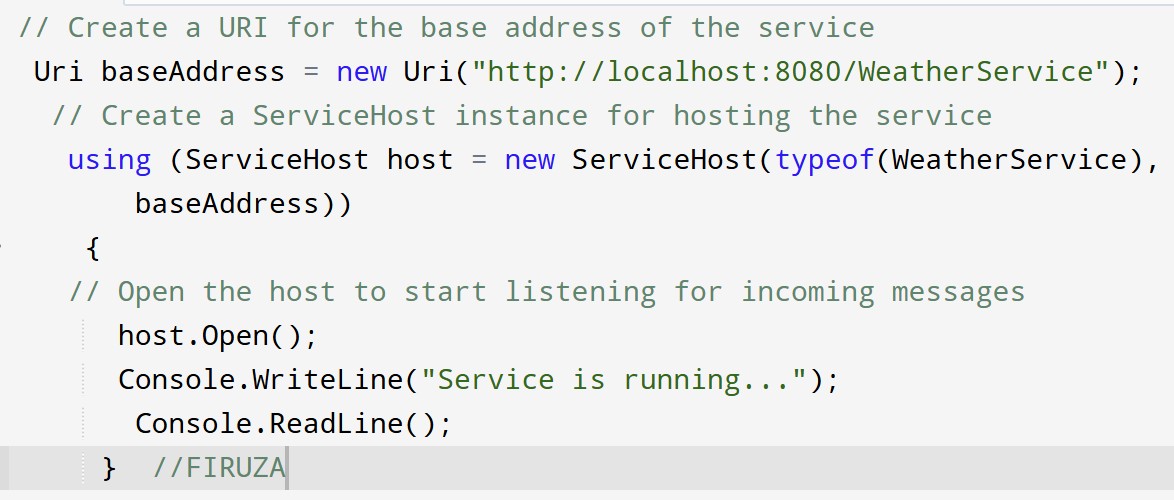The width and height of the screenshot is (1174, 500).
Task: Click the "Create a URI" comment line
Action: (446, 28)
